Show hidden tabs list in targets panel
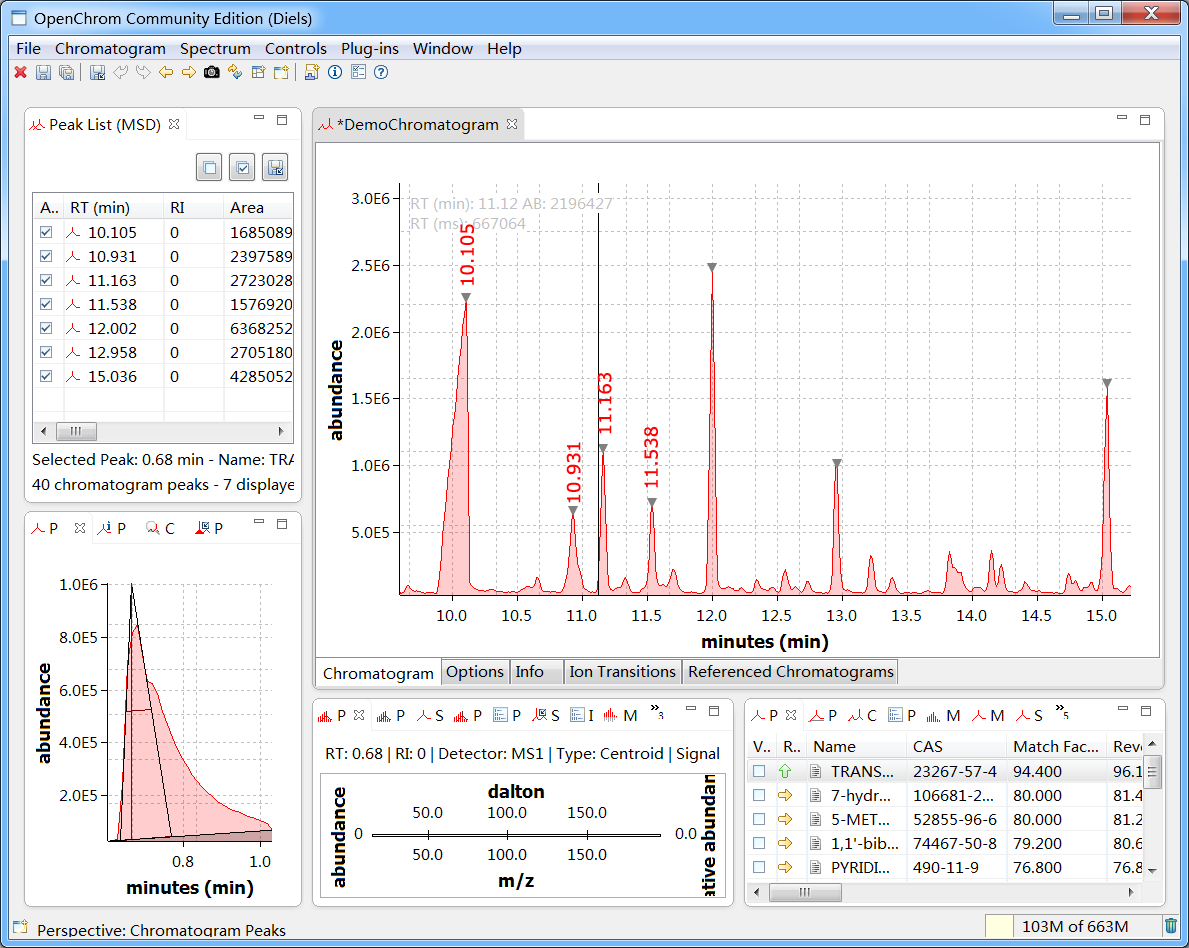 (x=1062, y=711)
